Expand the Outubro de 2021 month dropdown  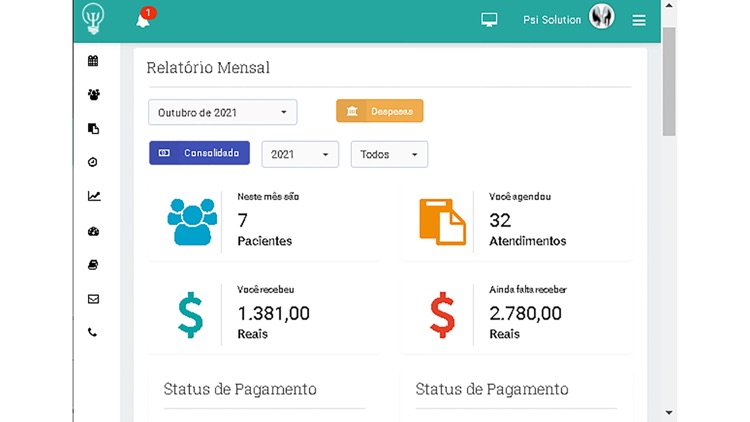pyautogui.click(x=222, y=112)
